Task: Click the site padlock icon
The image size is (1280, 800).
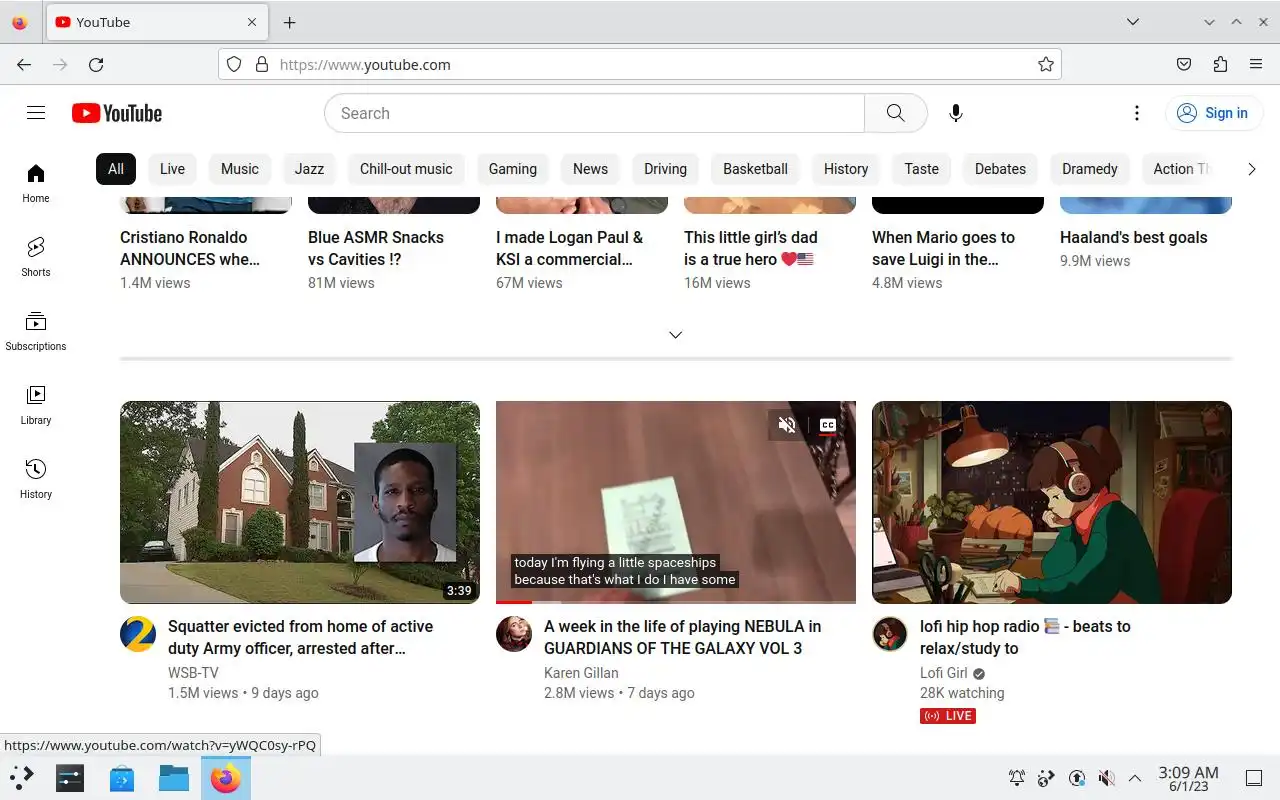Action: 262,64
